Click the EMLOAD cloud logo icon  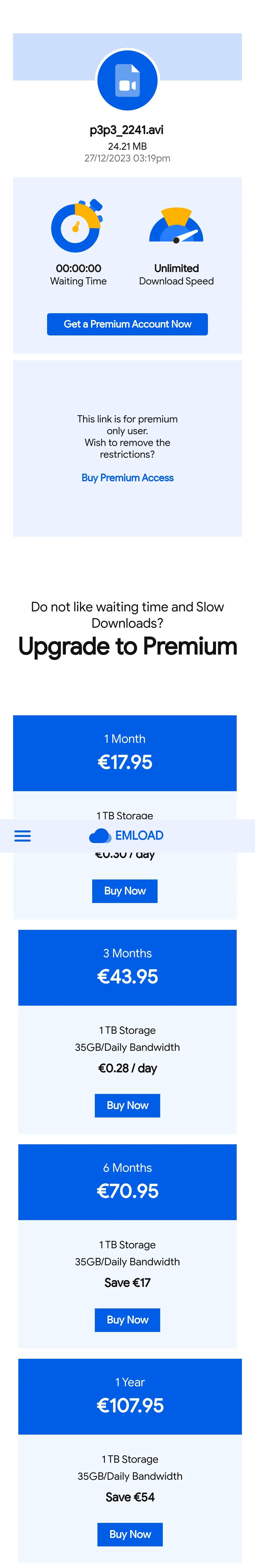[100, 836]
